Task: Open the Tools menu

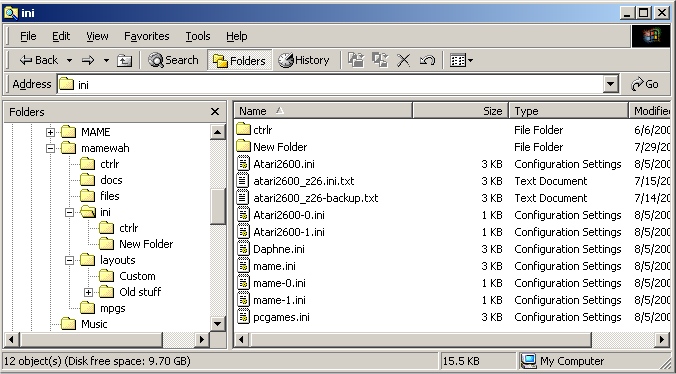Action: click(198, 36)
